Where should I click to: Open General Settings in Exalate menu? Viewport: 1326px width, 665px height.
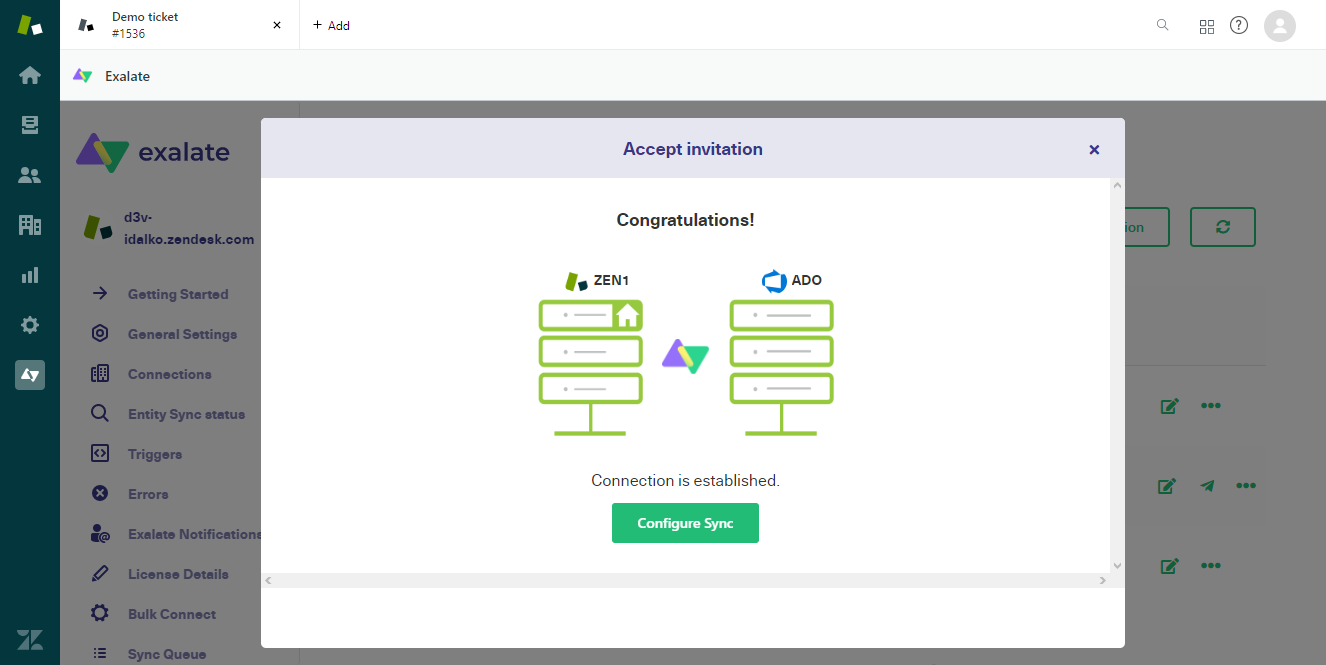[x=182, y=334]
